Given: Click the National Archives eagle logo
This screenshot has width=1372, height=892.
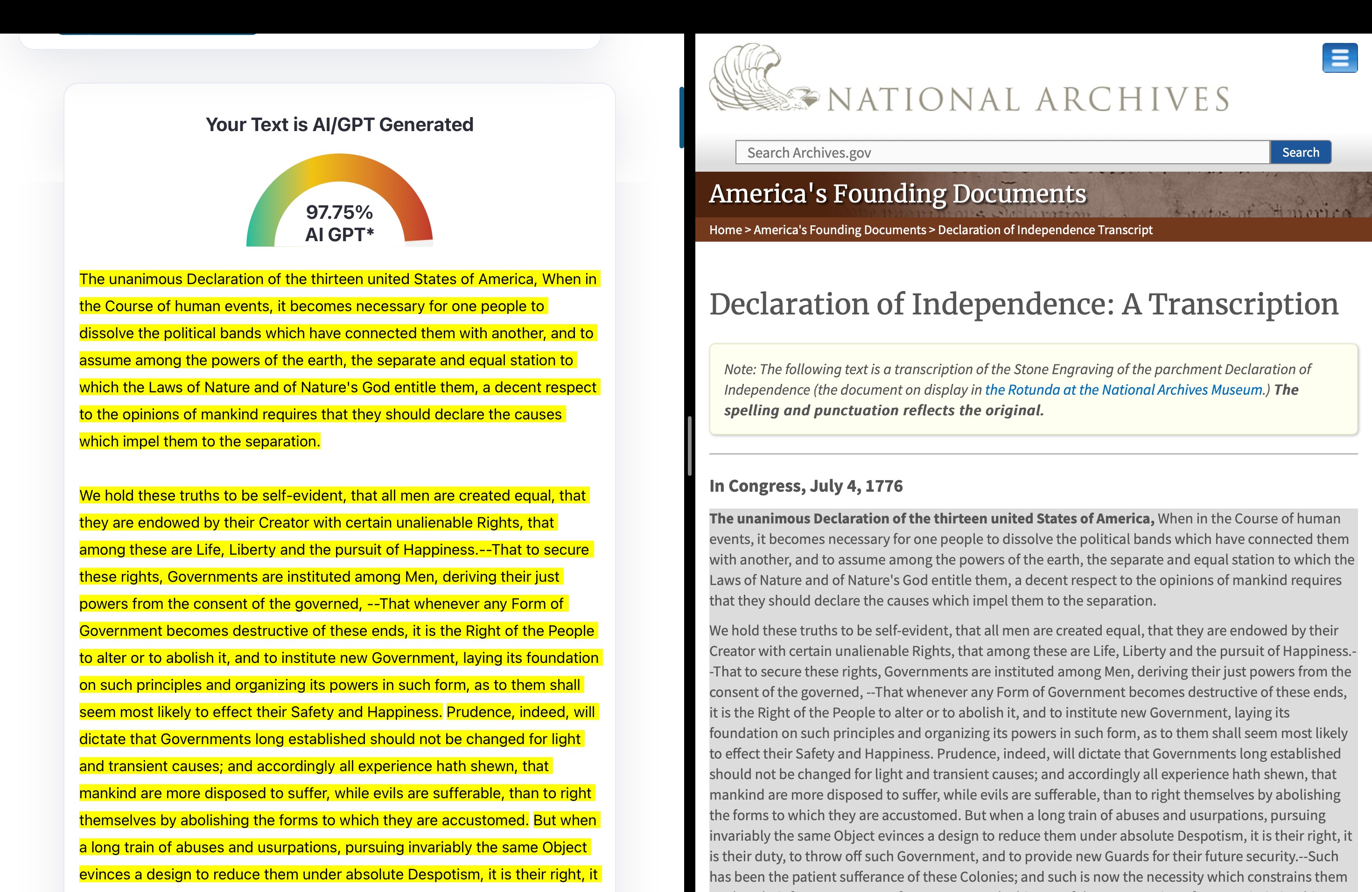Looking at the screenshot, I should [x=764, y=77].
